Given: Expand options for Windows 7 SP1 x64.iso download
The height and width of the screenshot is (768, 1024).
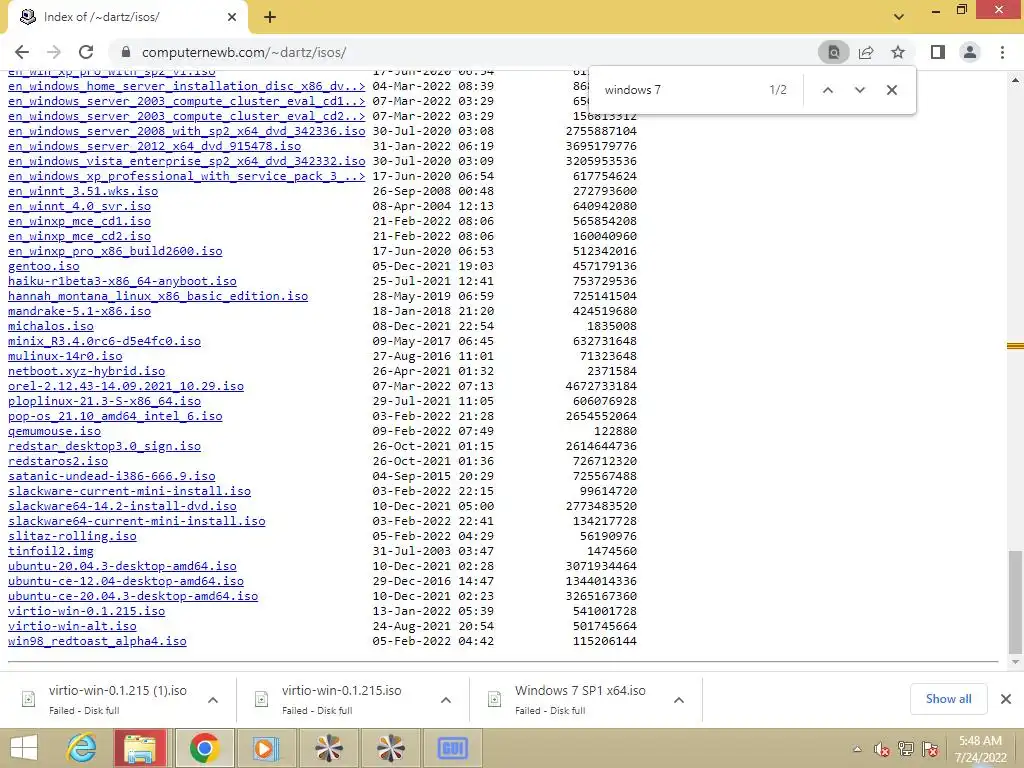Looking at the screenshot, I should pos(679,700).
